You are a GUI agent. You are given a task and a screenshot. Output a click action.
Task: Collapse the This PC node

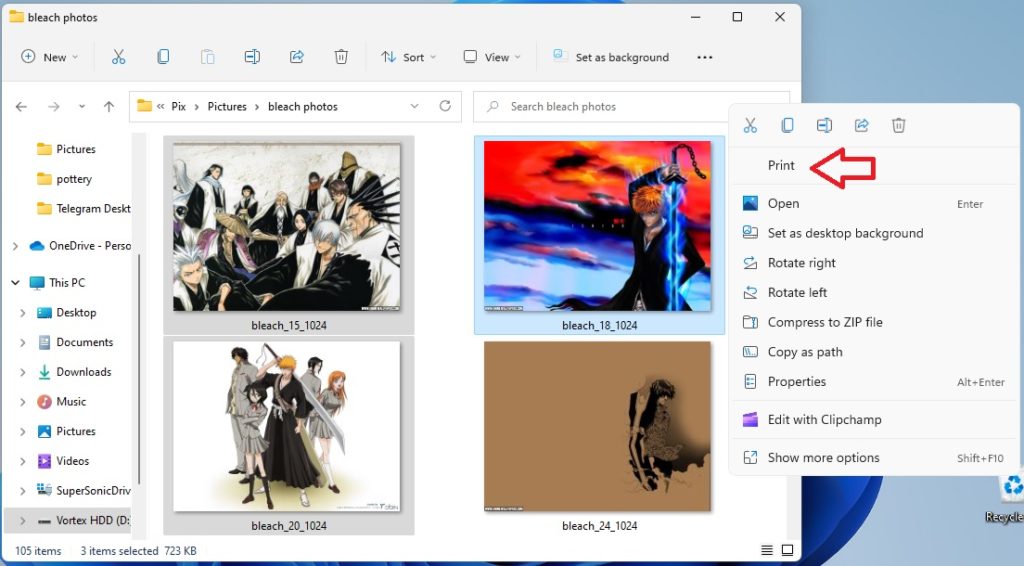click(x=15, y=283)
